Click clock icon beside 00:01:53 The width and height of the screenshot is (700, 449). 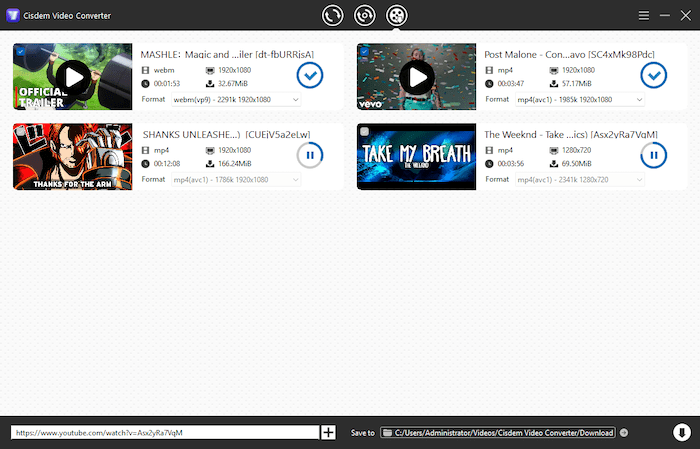(145, 83)
